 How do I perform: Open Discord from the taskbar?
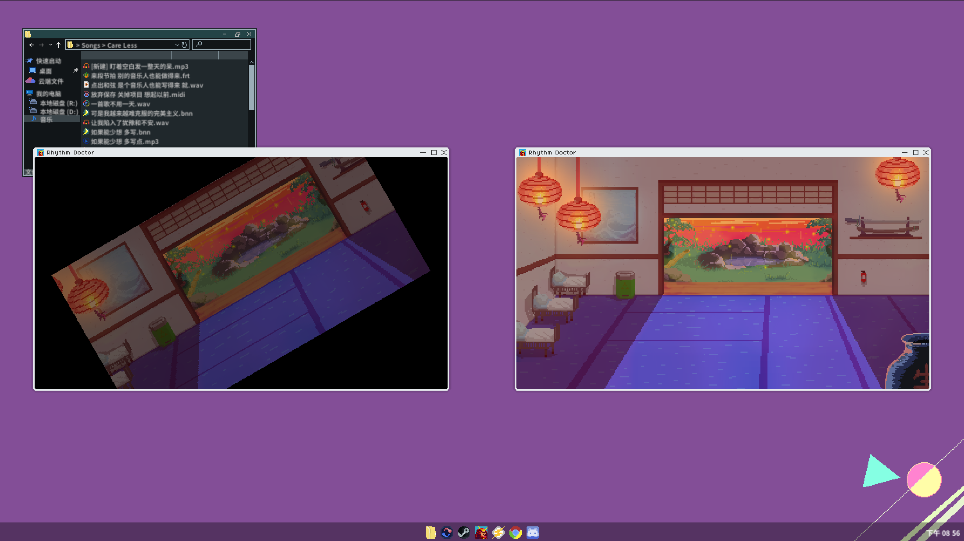click(533, 532)
